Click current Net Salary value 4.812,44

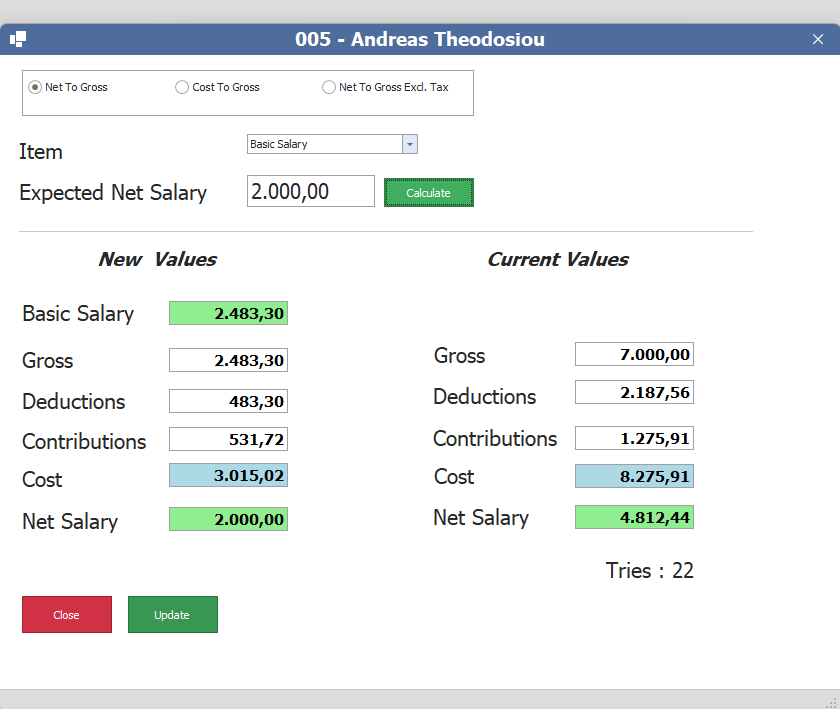[x=634, y=517]
